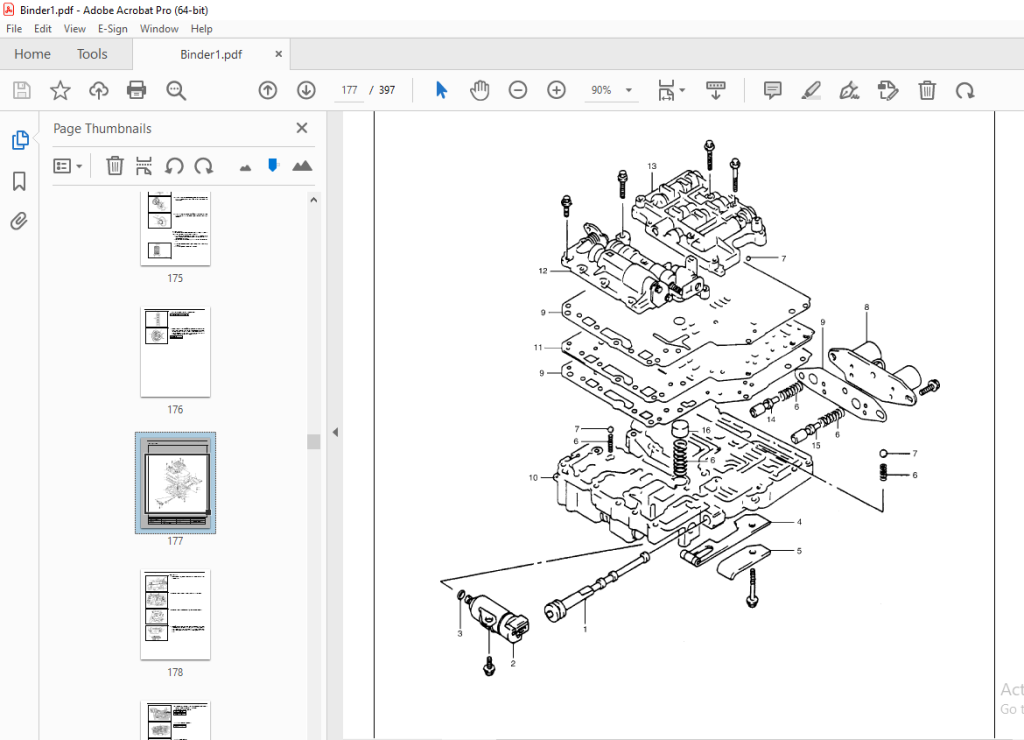1024x740 pixels.
Task: Go to previous page arrow
Action: (x=268, y=90)
